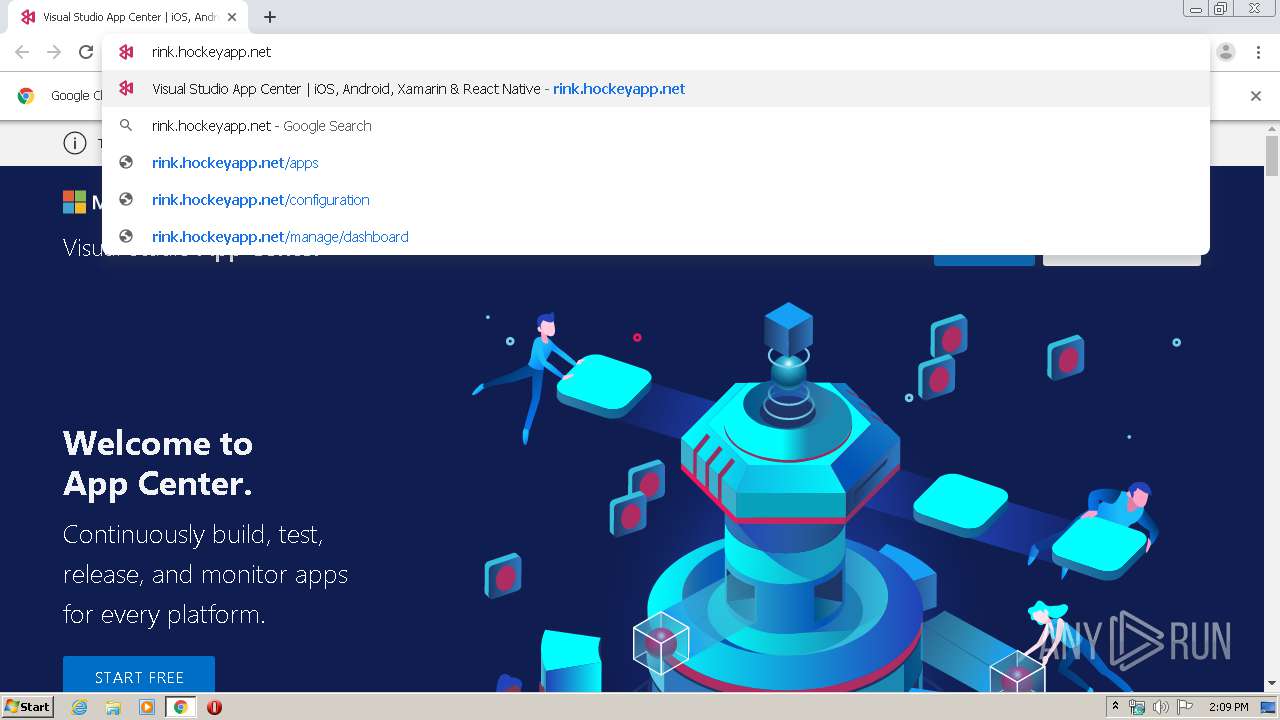
Task: Click the globe icon beside the /apps suggestion
Action: 126,163
